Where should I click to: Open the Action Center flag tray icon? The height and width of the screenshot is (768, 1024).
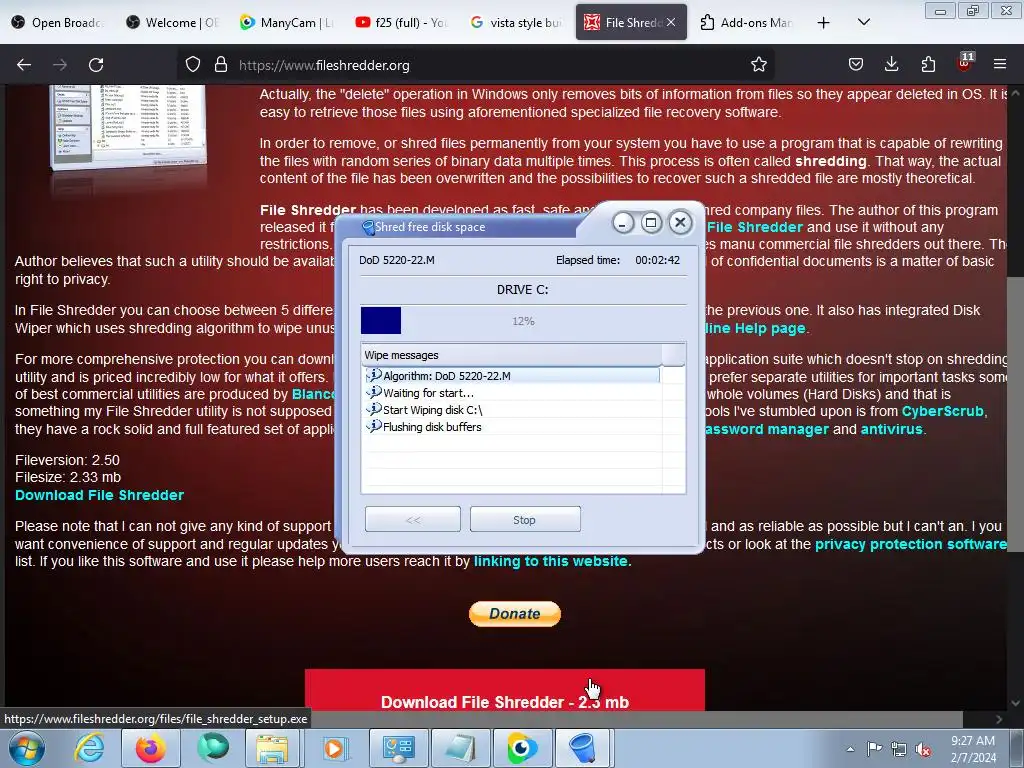coord(874,749)
